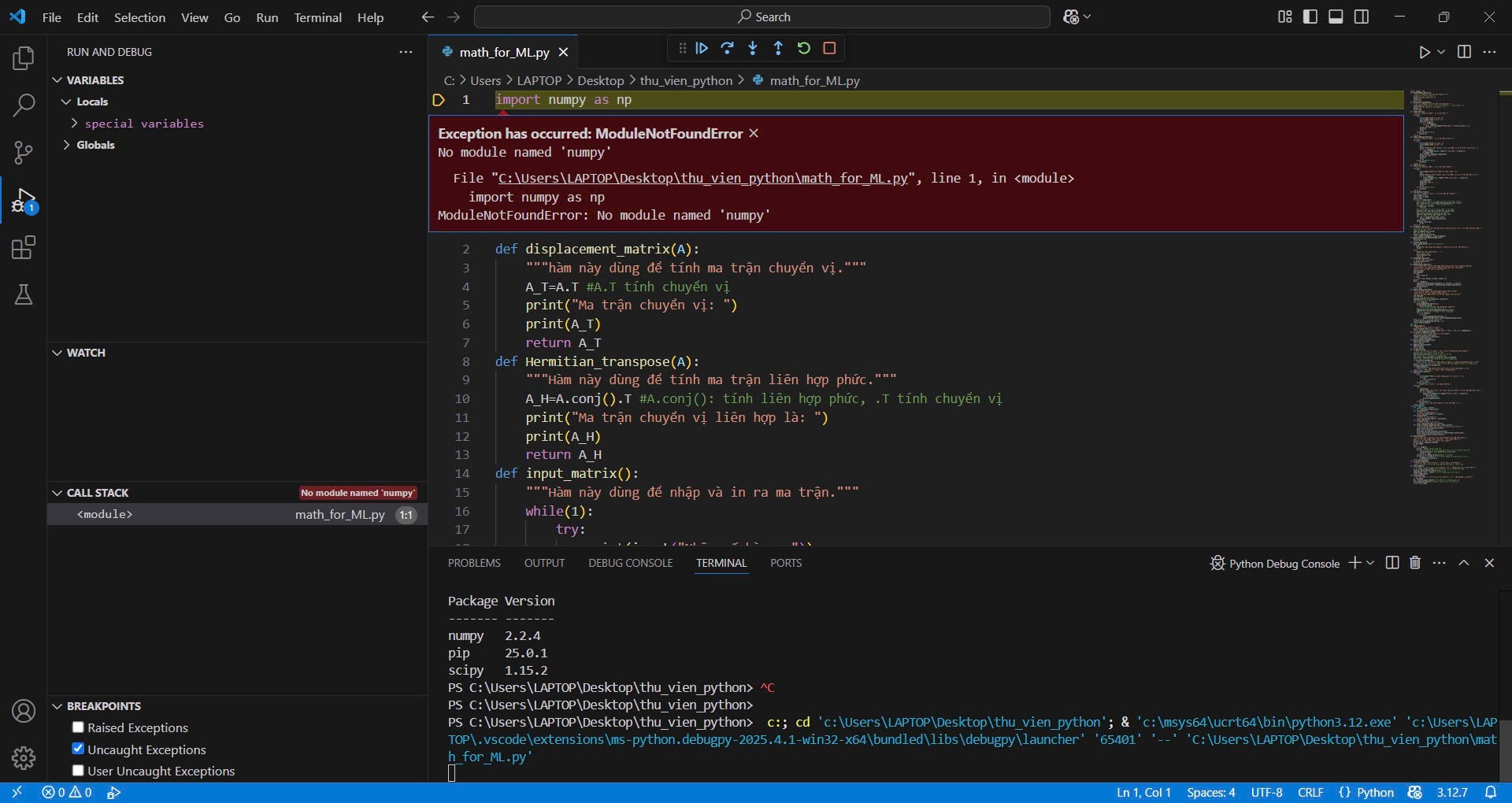Run the Python file play button

(1425, 52)
